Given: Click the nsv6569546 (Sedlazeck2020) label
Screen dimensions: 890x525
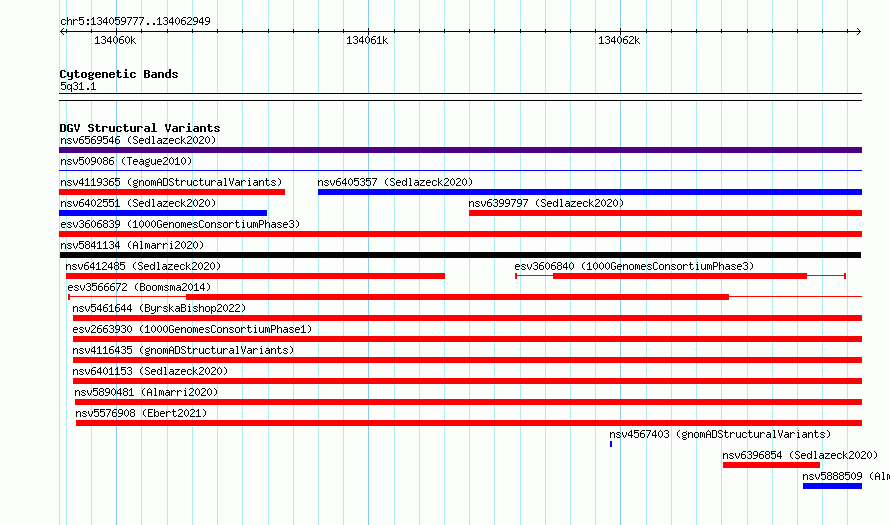Looking at the screenshot, I should click(138, 140).
